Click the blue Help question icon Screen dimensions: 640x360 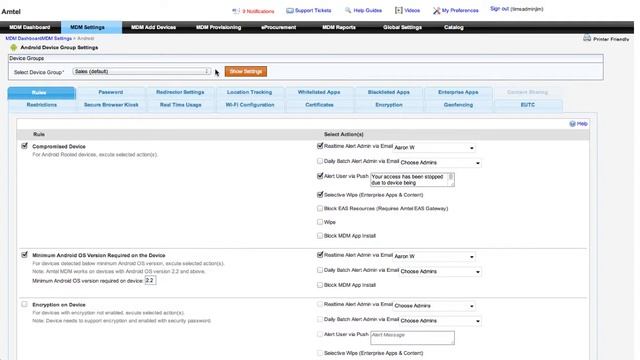pos(572,124)
